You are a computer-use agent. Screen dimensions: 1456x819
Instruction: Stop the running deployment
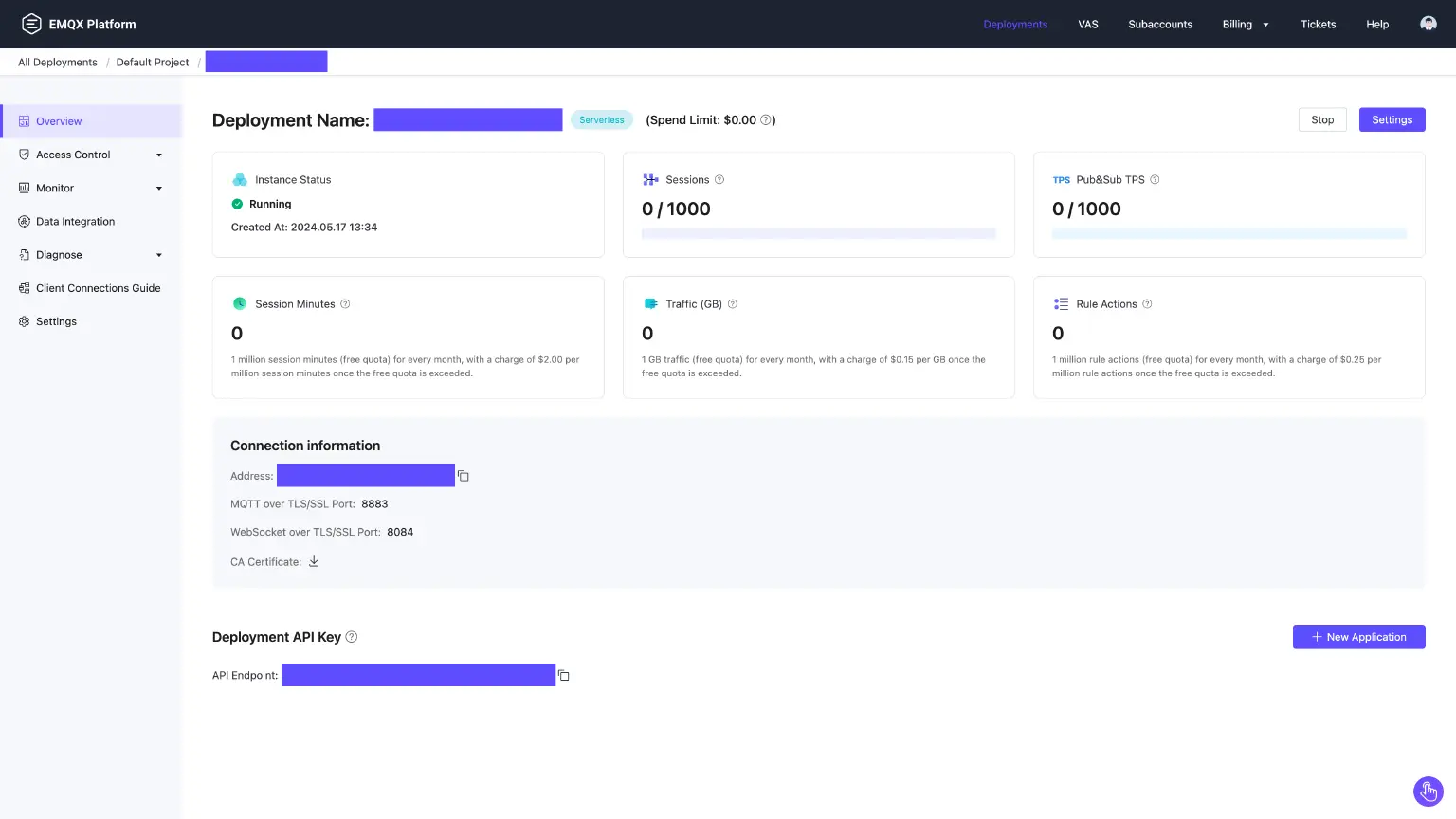click(x=1321, y=119)
